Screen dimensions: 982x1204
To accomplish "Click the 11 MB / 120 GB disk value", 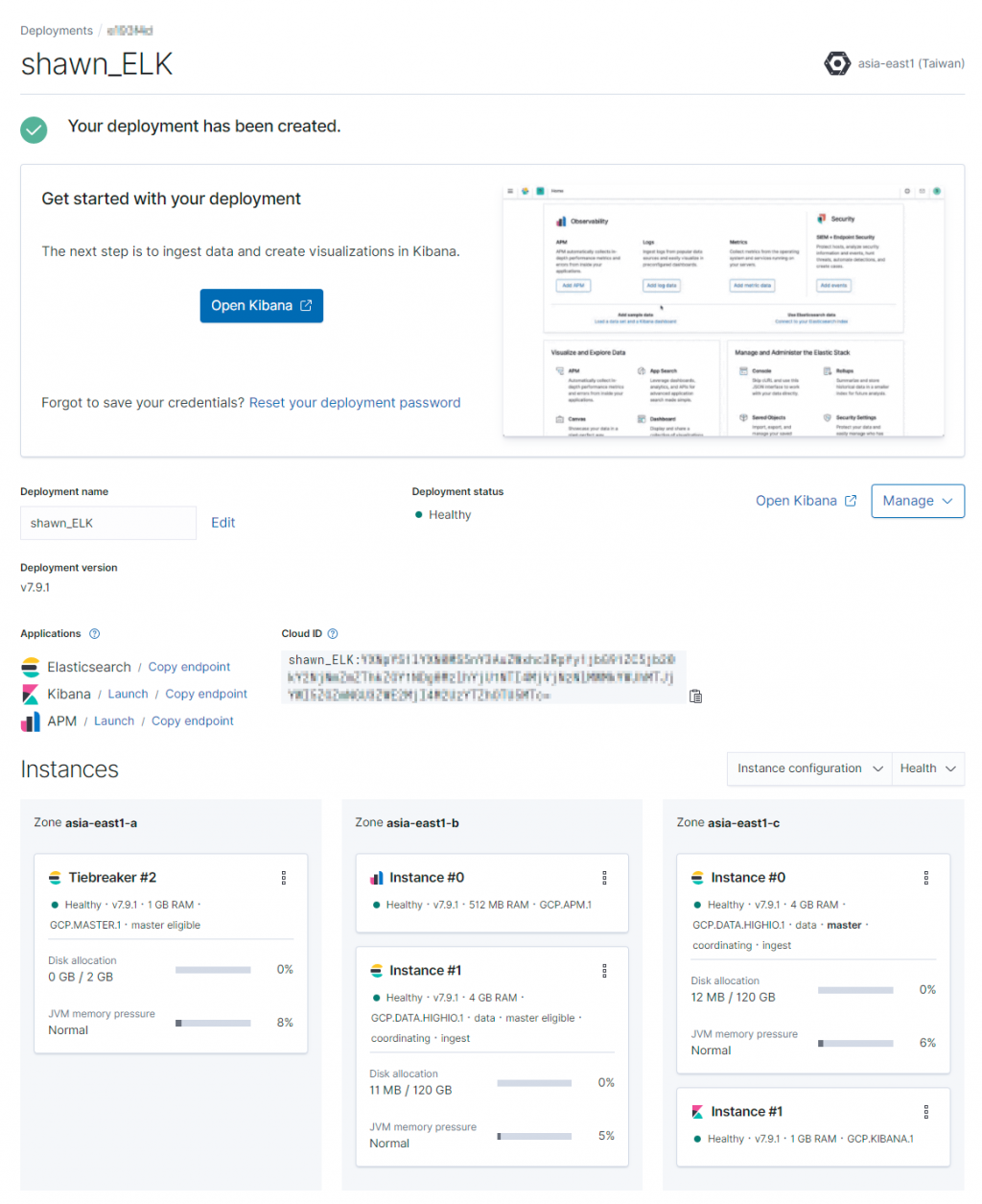I will (410, 1091).
